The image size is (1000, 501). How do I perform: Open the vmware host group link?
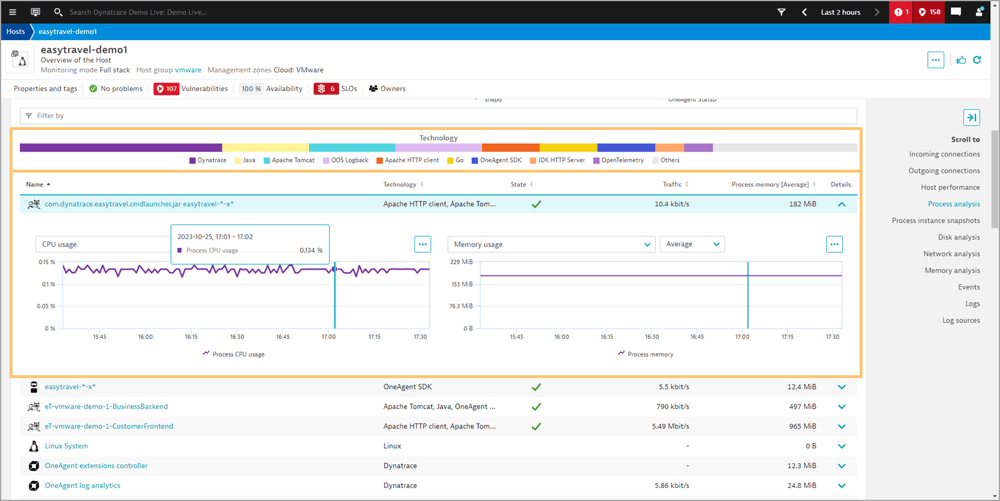click(188, 70)
